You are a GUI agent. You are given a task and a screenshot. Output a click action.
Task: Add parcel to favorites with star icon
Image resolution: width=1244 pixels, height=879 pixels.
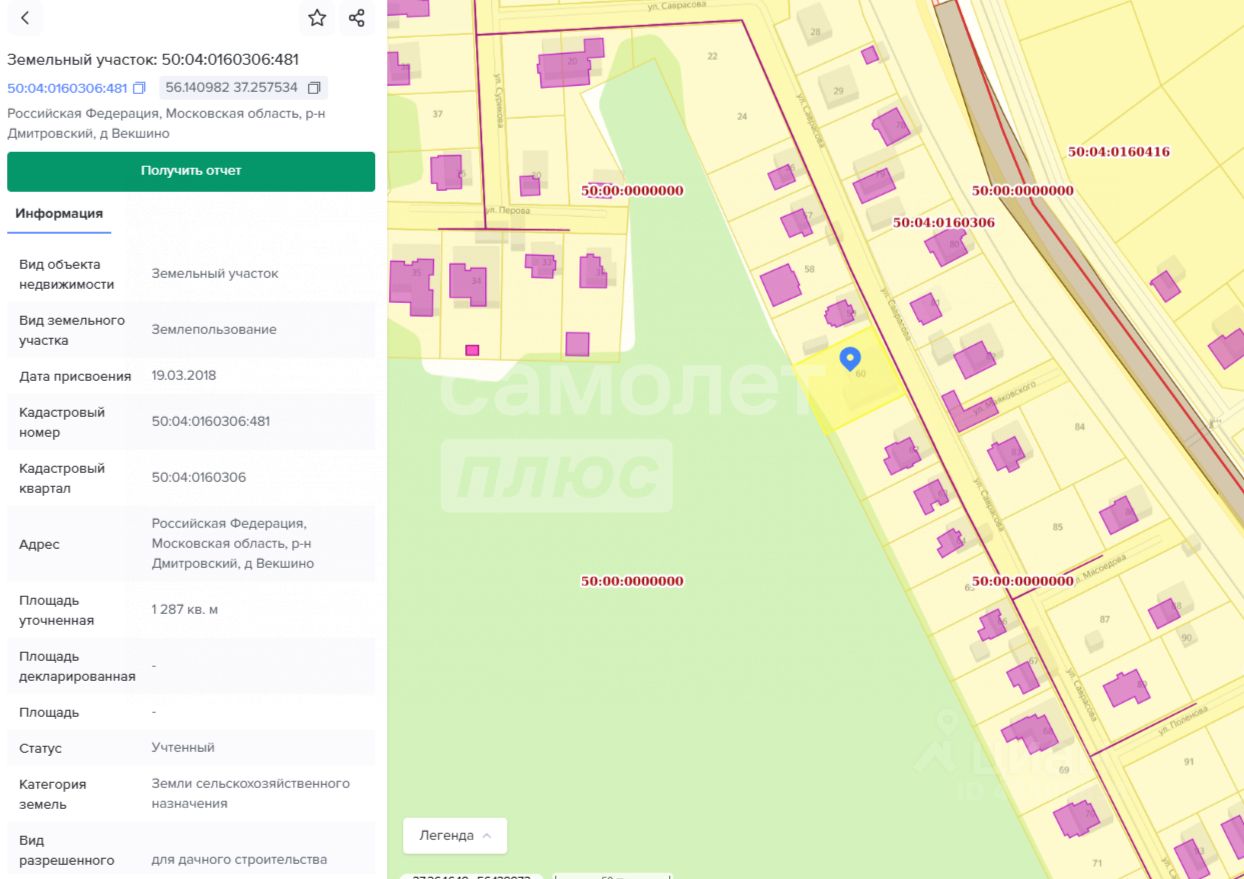(317, 18)
